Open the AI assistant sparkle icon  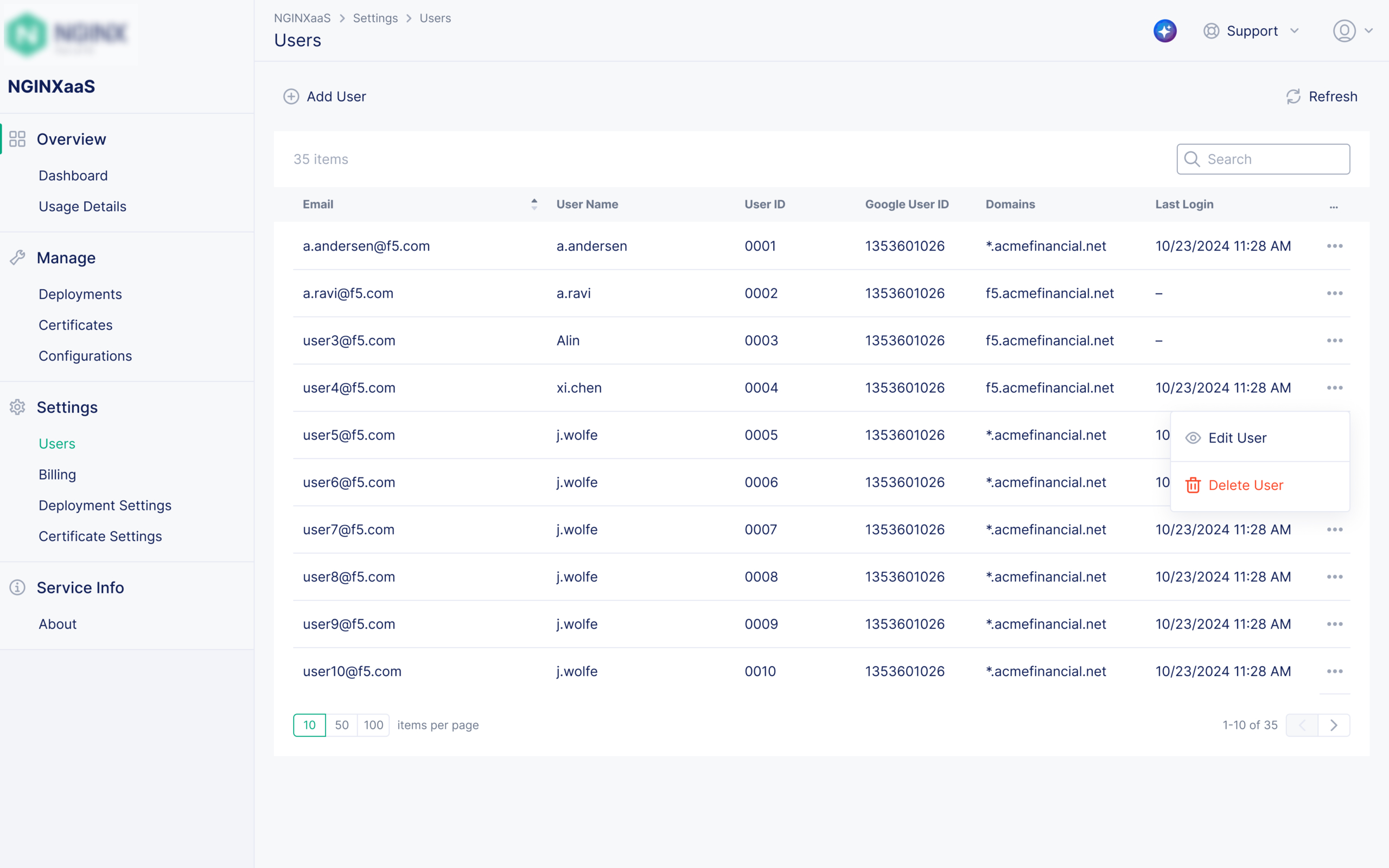click(1164, 31)
